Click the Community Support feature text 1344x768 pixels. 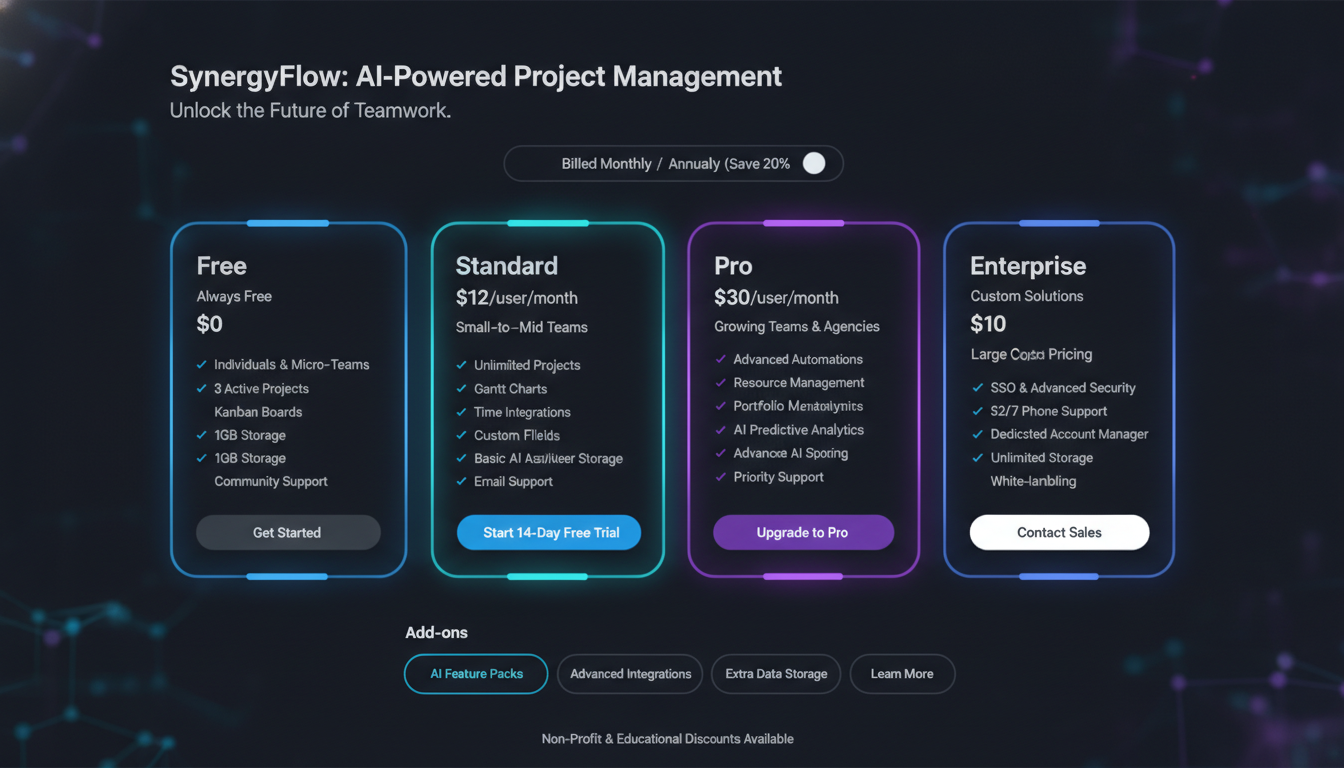click(x=271, y=481)
